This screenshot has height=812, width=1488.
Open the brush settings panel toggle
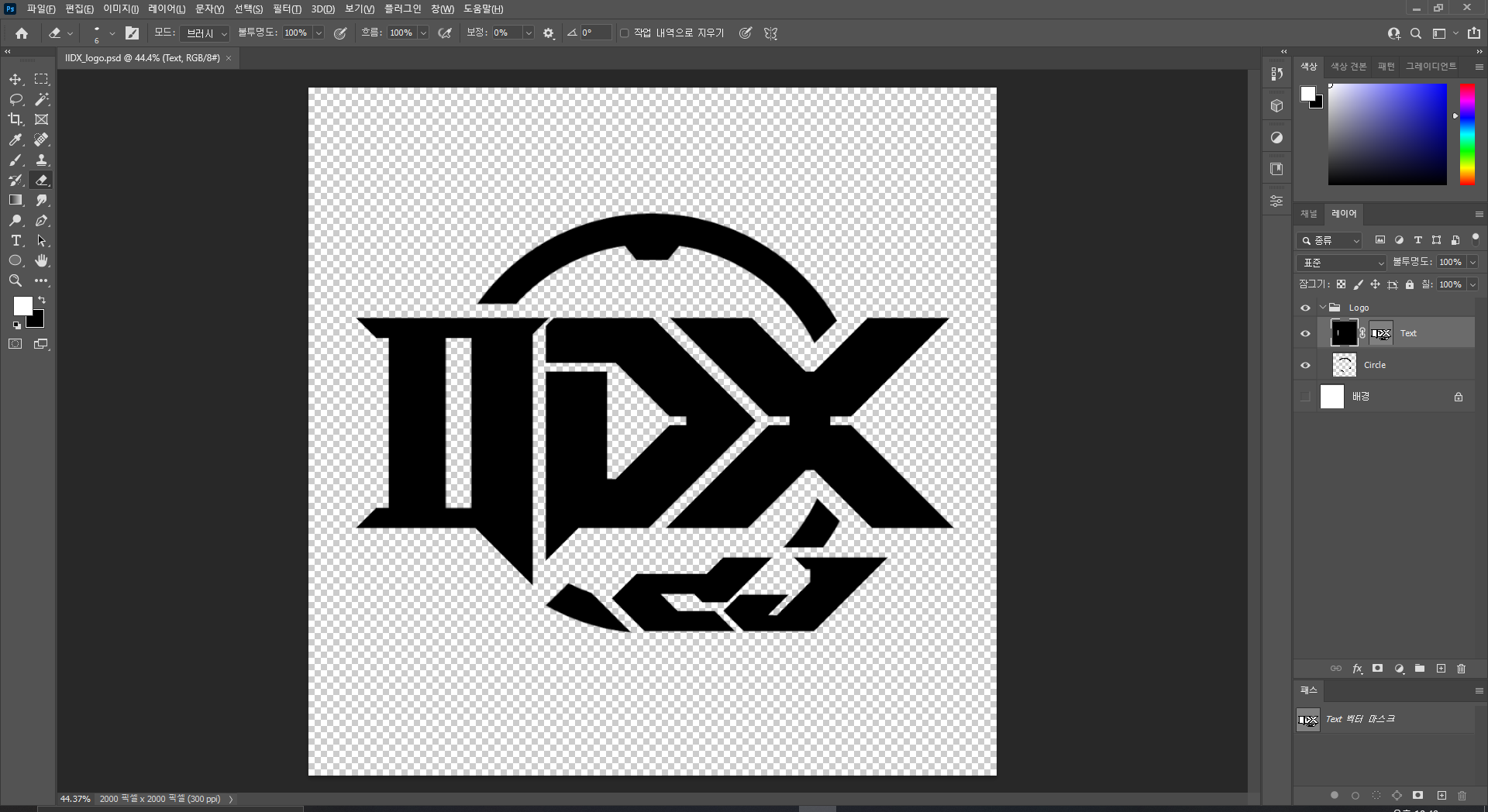[133, 33]
